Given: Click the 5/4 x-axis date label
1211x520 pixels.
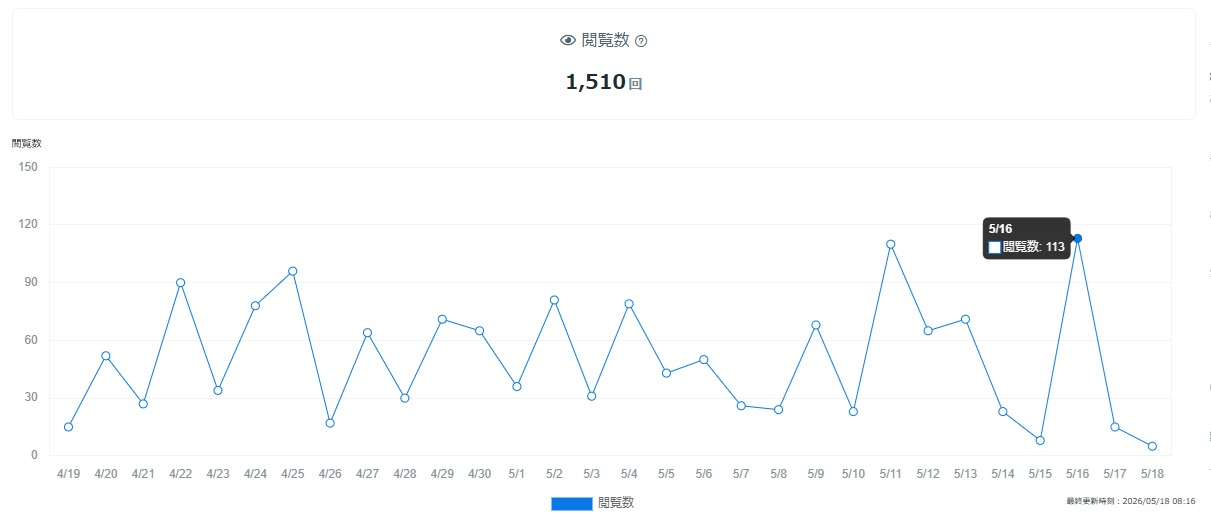Looking at the screenshot, I should [629, 474].
